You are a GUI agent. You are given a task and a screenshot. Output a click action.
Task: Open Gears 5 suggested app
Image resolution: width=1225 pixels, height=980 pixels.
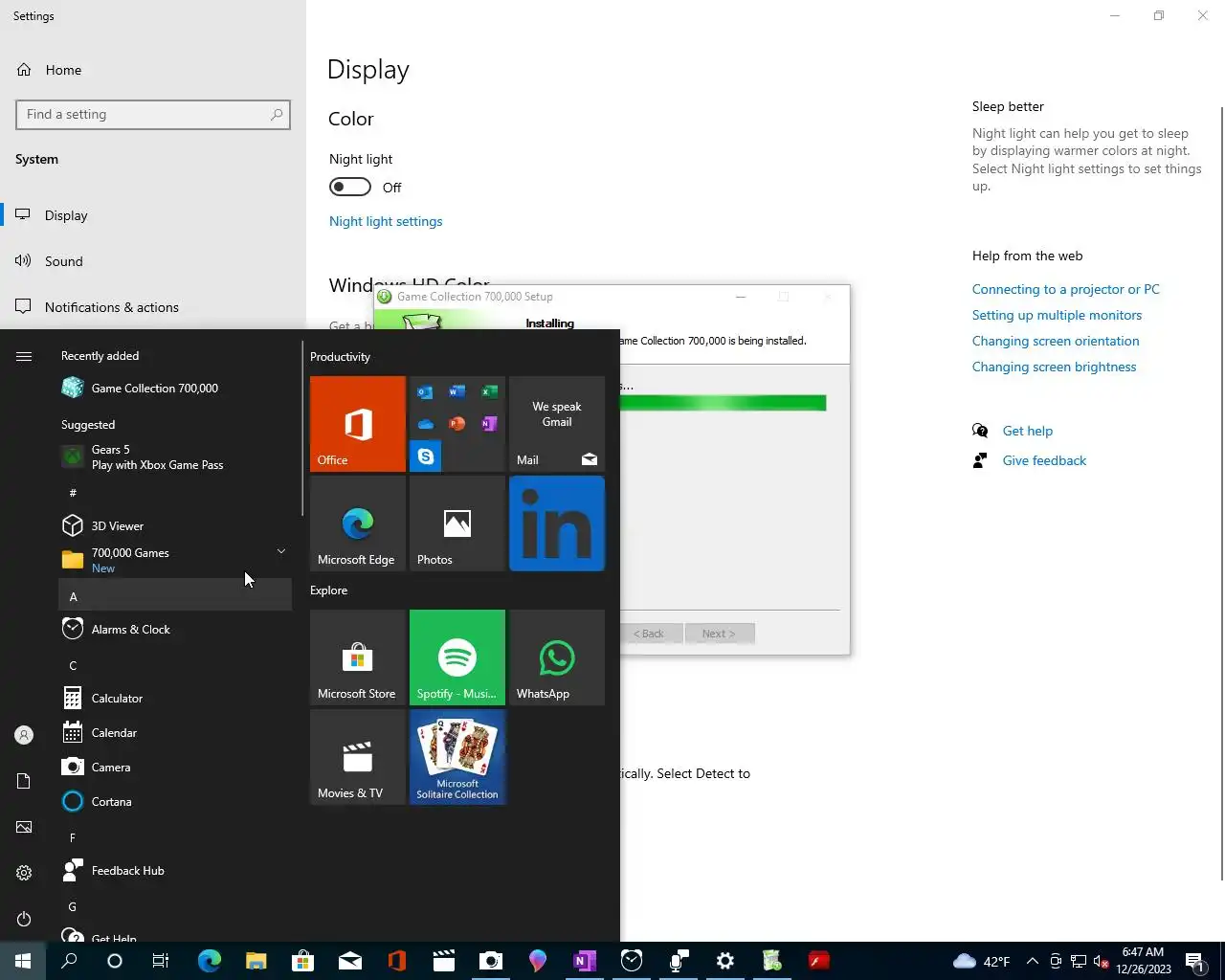point(175,457)
